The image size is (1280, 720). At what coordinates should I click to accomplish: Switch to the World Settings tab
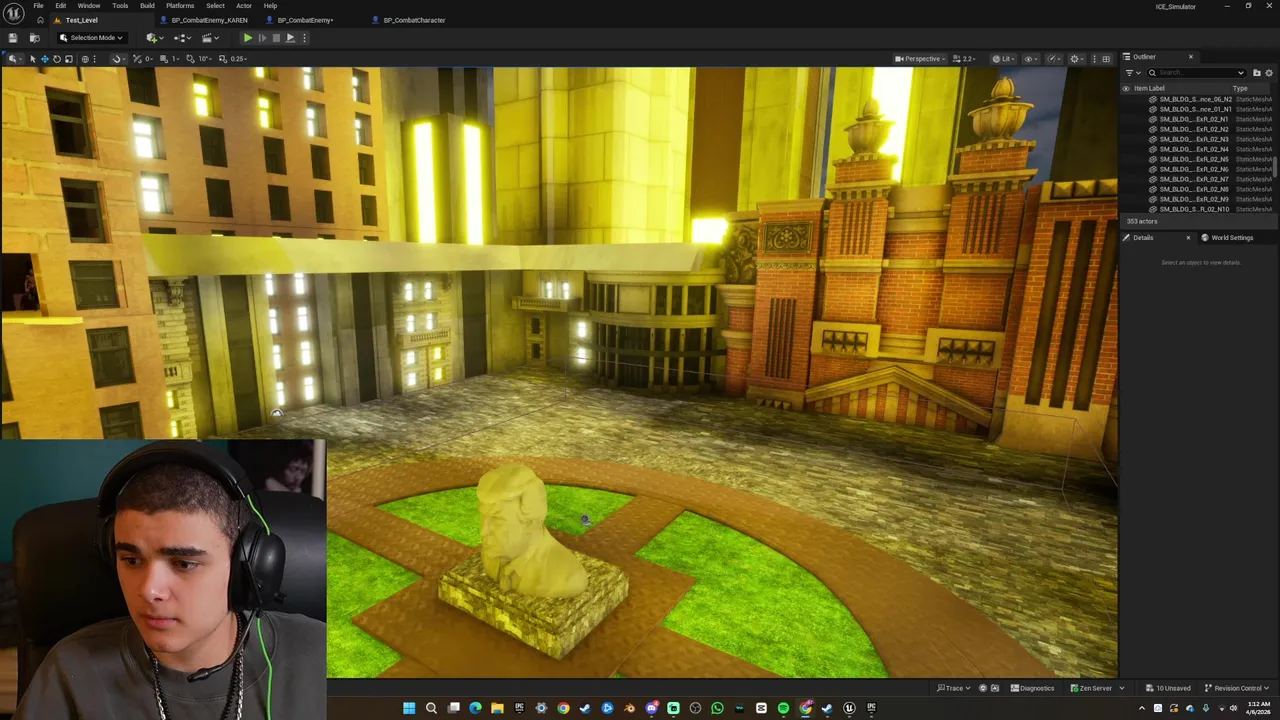click(1232, 238)
